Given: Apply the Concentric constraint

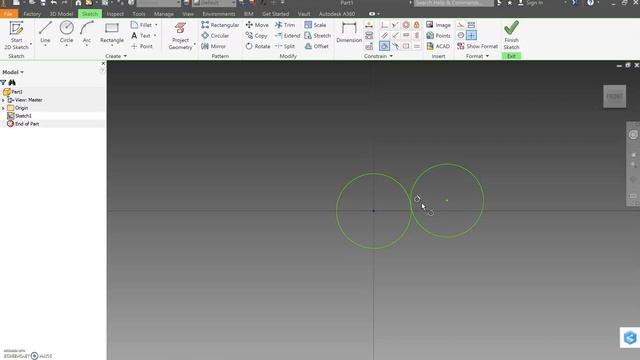Looking at the screenshot, I should [x=406, y=25].
